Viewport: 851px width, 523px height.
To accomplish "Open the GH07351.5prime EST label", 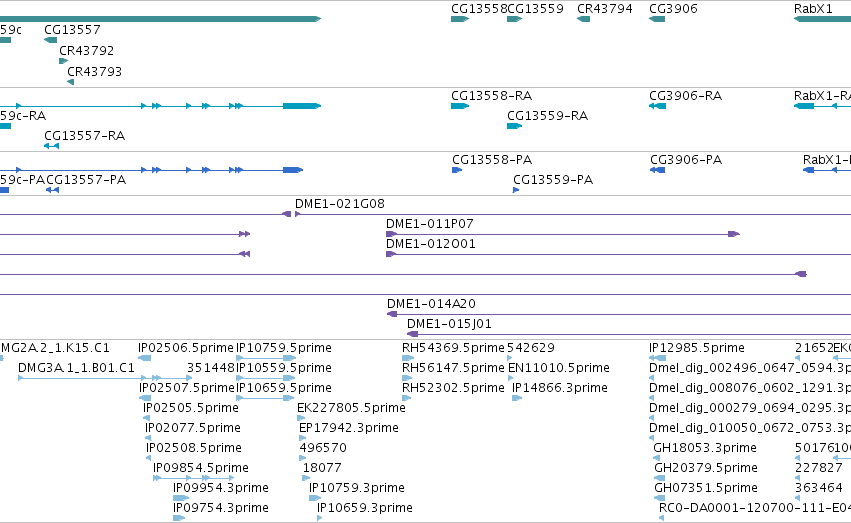I will (706, 488).
